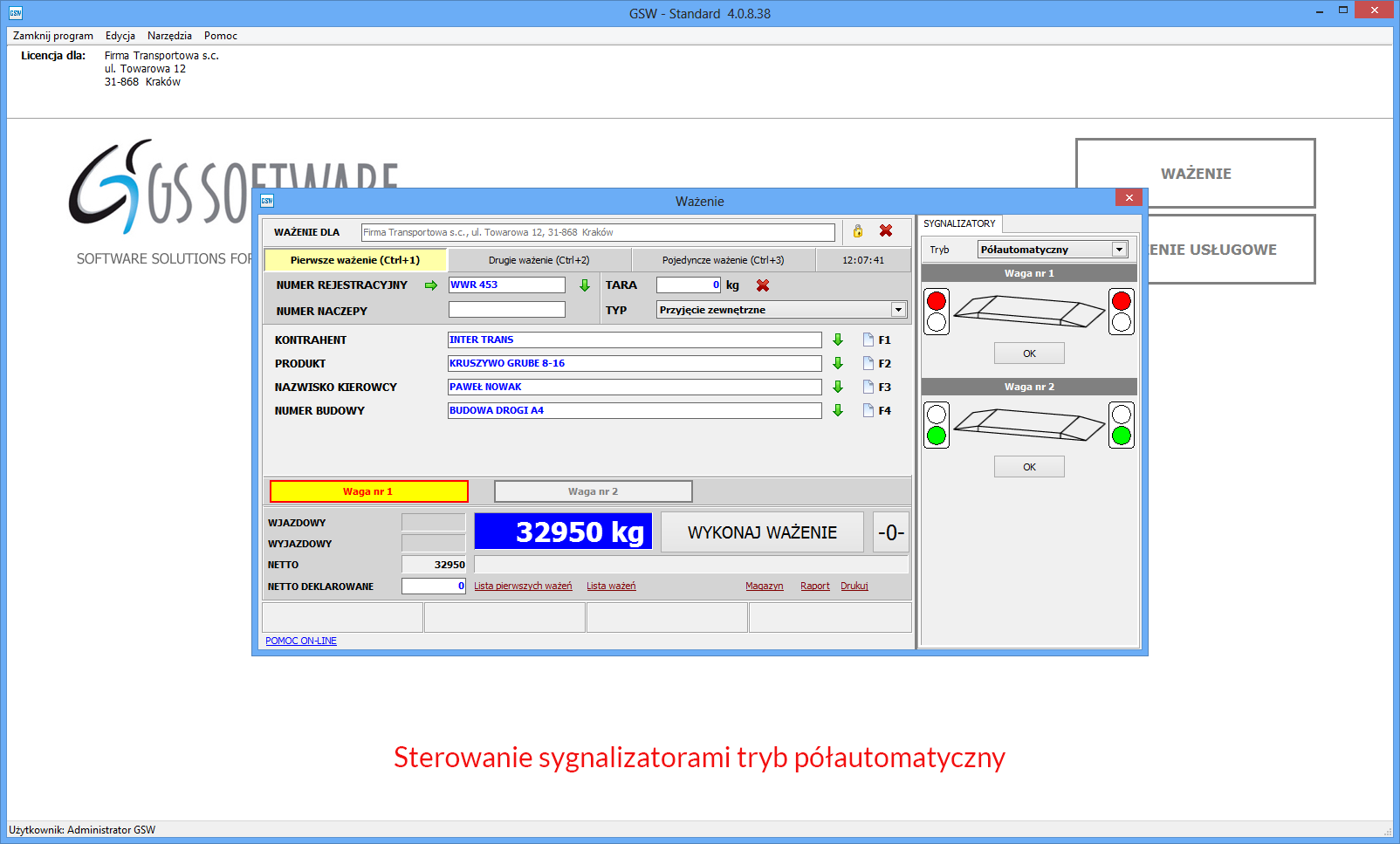The image size is (1400, 844).
Task: Click the F4 document icon for Numer budowy
Action: (868, 410)
